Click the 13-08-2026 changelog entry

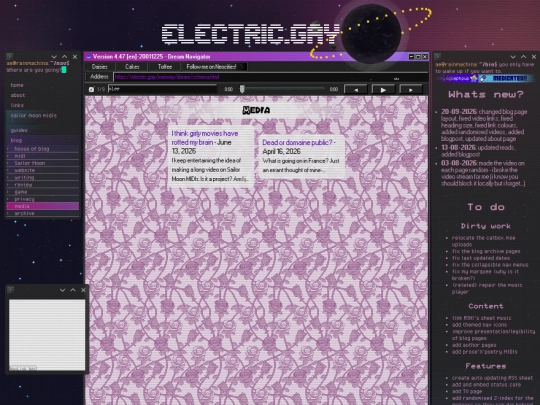coord(478,151)
